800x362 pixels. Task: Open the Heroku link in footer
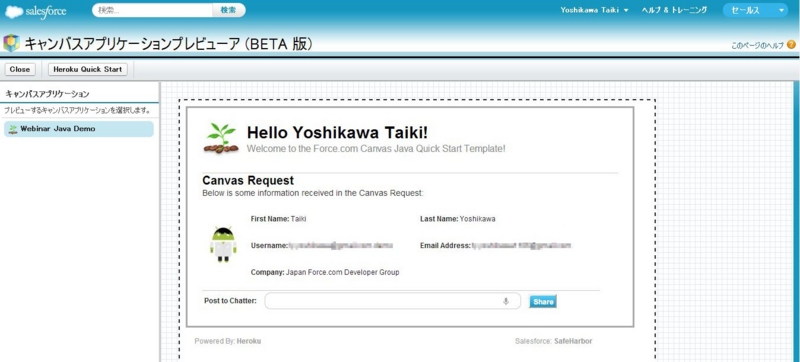coord(248,341)
